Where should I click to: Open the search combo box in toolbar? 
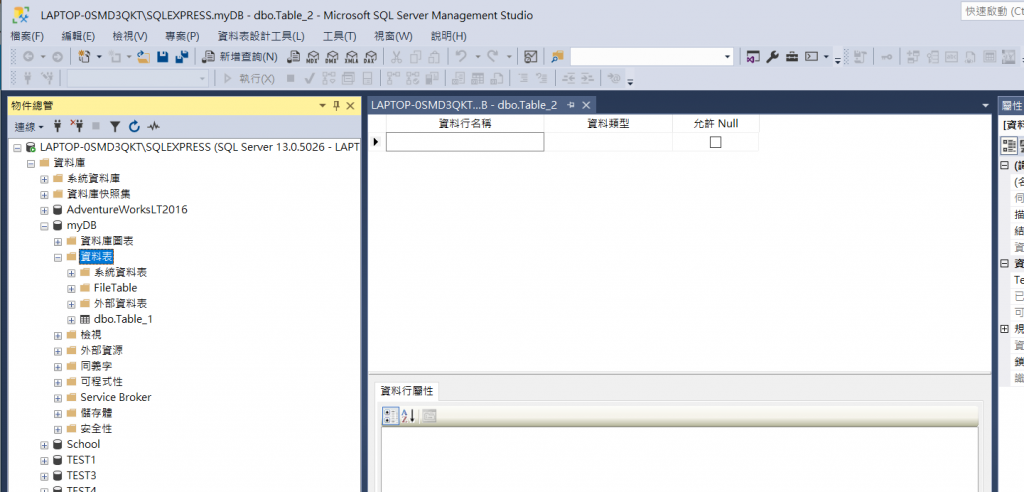pos(652,57)
